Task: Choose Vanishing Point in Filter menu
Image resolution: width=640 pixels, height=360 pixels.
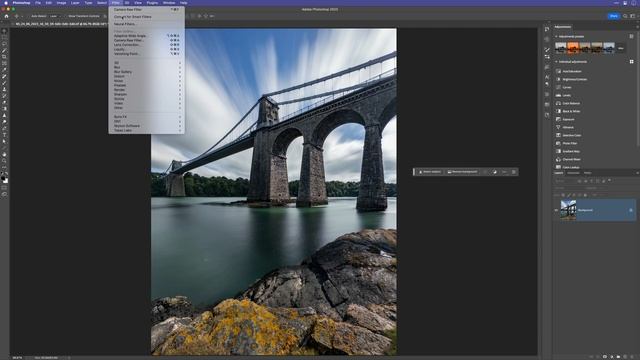Action: coord(147,54)
